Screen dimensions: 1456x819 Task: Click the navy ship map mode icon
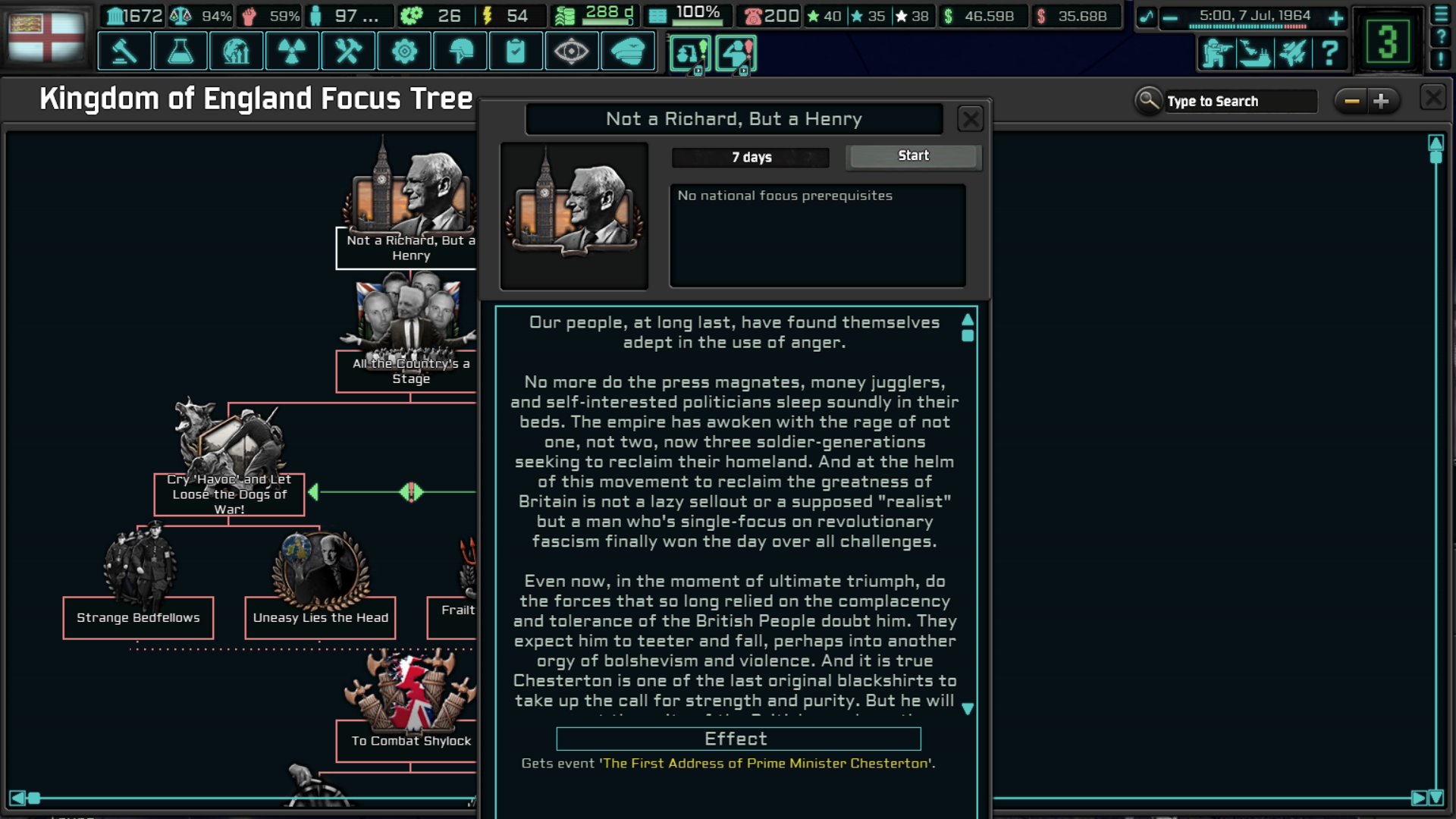point(1254,53)
